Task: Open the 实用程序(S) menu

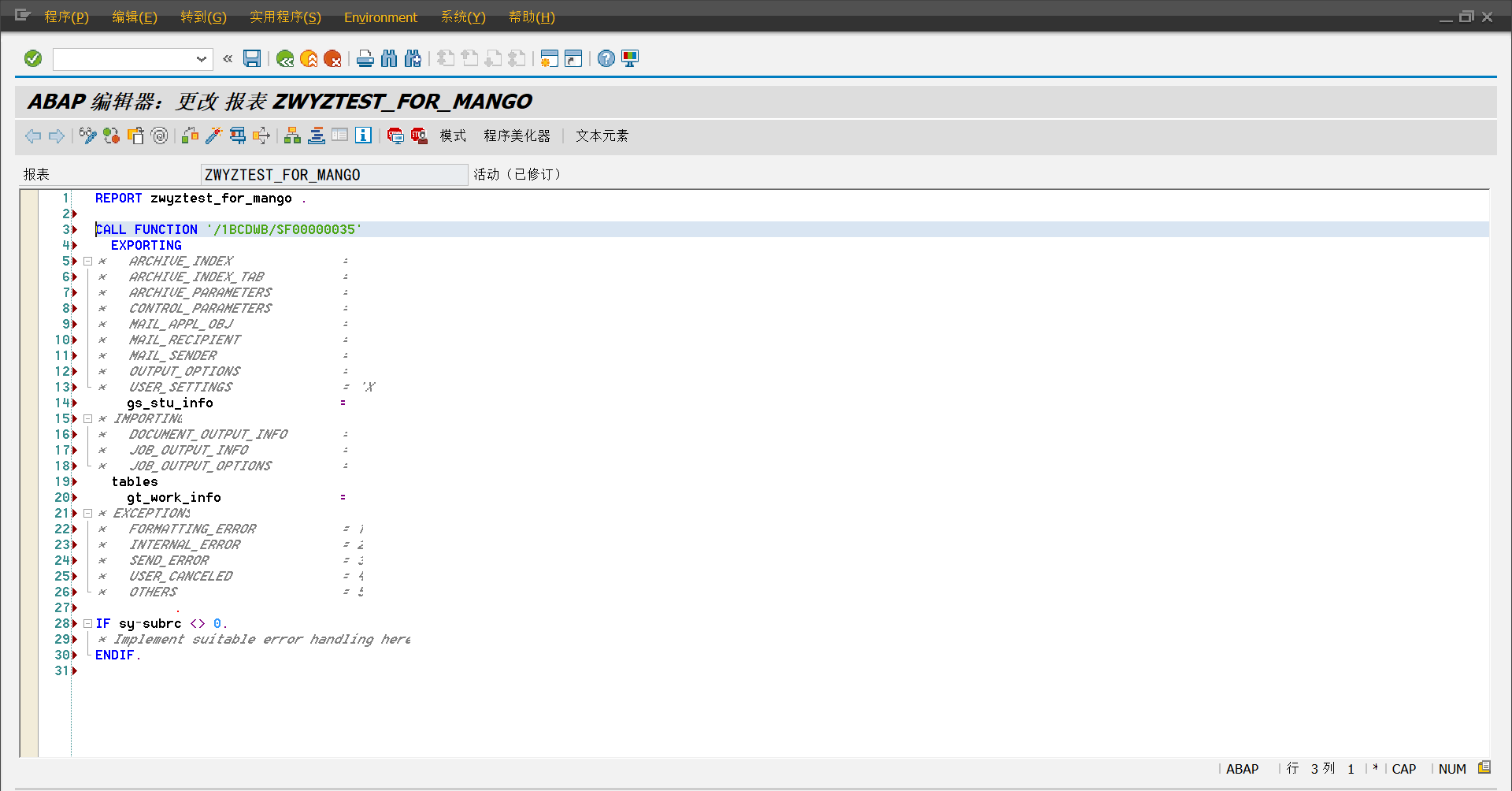Action: tap(285, 17)
